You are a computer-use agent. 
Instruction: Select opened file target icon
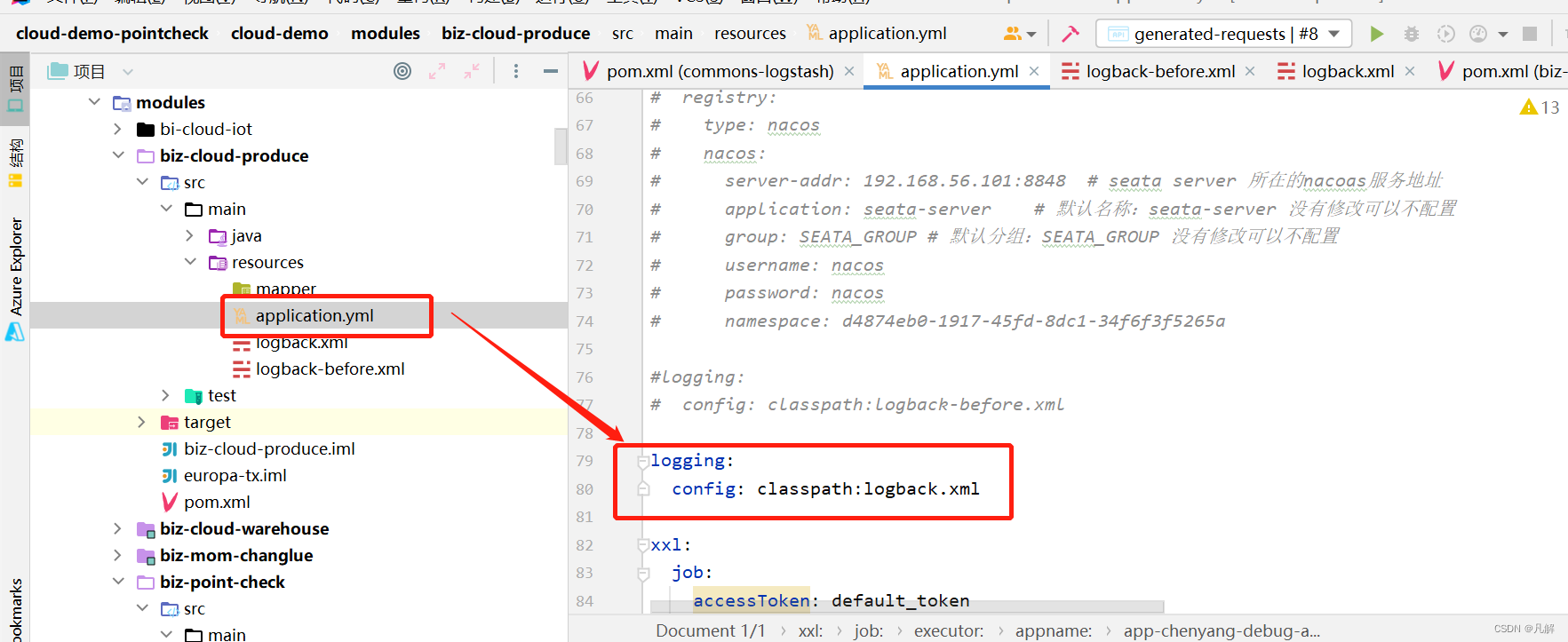click(402, 71)
